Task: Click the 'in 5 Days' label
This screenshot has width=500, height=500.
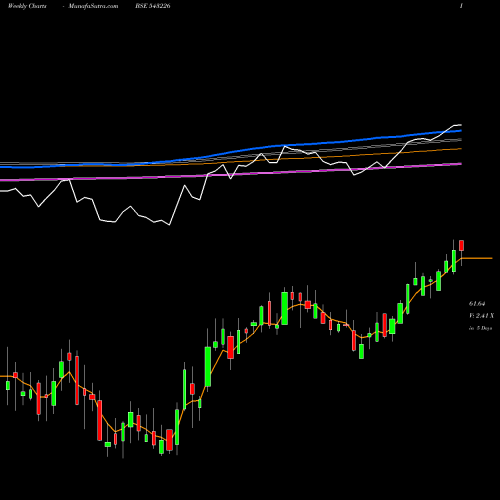Action: (x=480, y=328)
